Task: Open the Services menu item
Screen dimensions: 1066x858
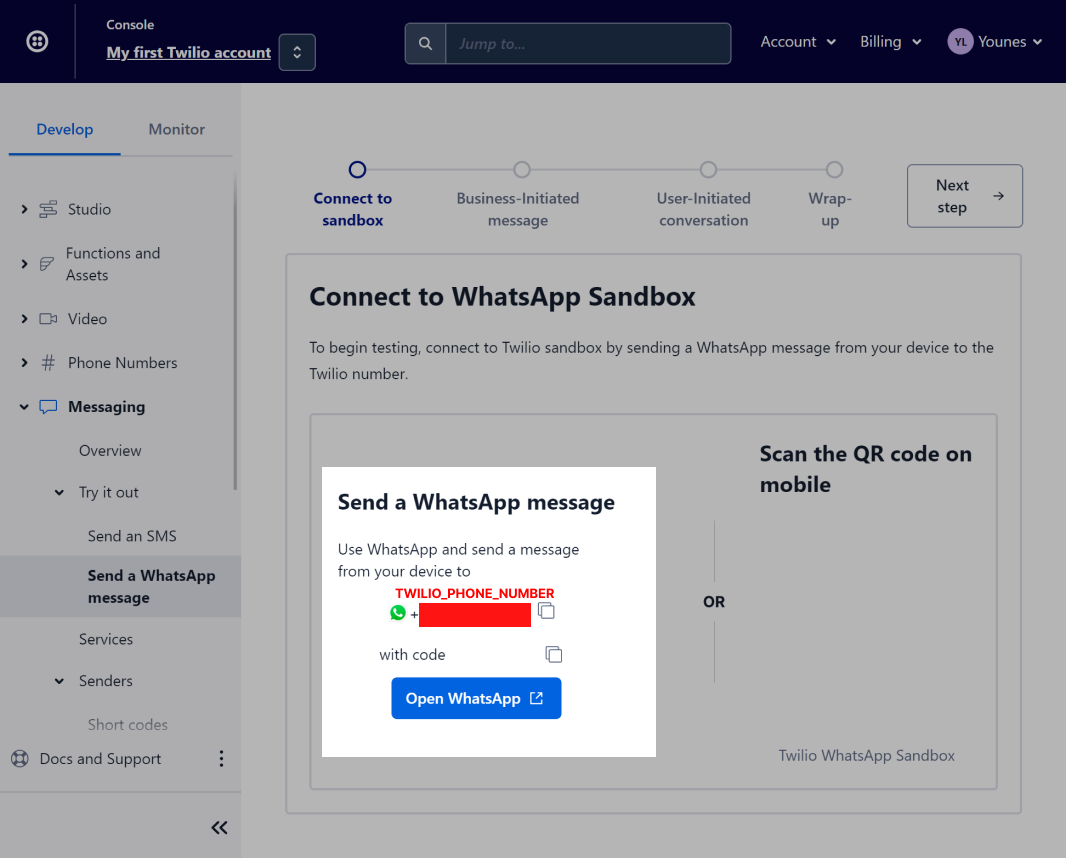Action: pyautogui.click(x=106, y=639)
